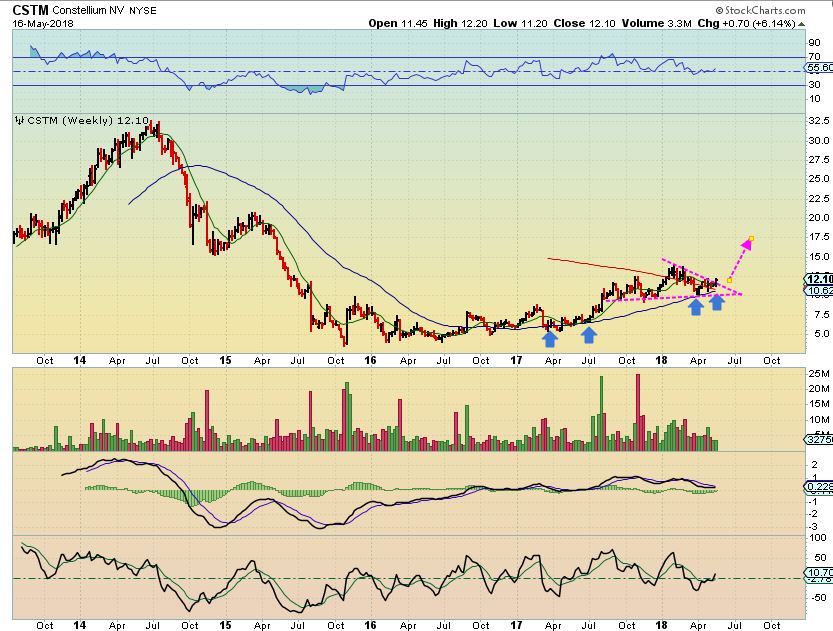Click the RSI axis label 10
Screen dimensions: 833x631
pos(814,99)
